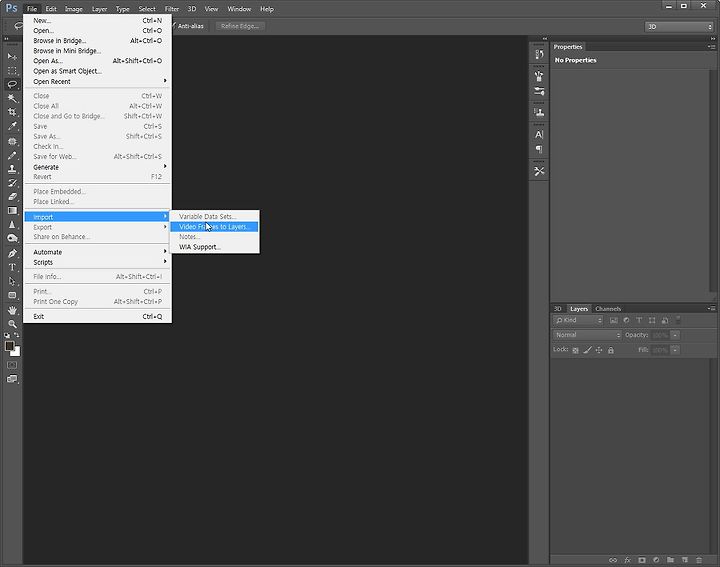The image size is (720, 567).
Task: Toggle lock all
Action: pyautogui.click(x=611, y=350)
